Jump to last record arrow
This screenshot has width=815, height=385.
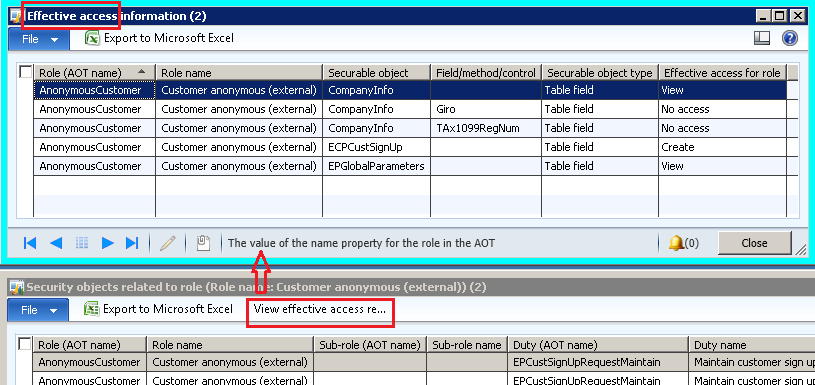pos(133,243)
